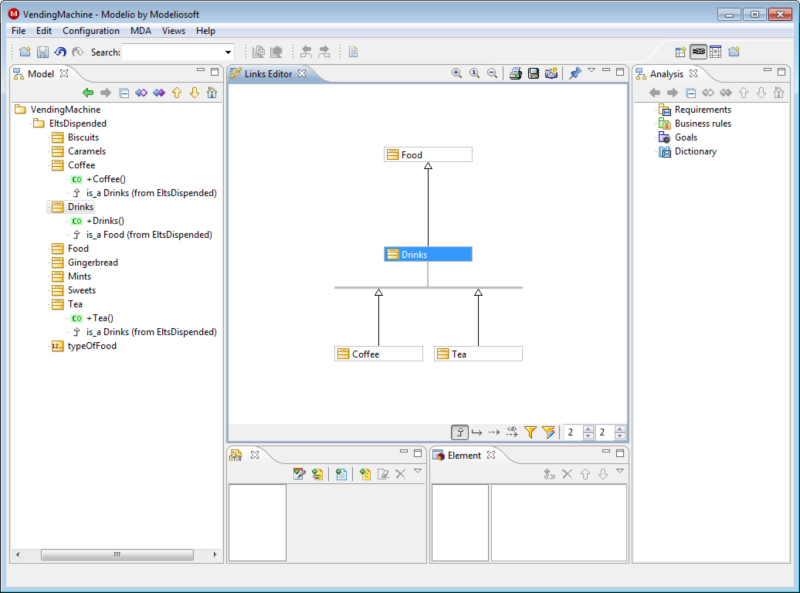Increase the first depth spinner value
This screenshot has height=593, width=800.
tap(588, 428)
